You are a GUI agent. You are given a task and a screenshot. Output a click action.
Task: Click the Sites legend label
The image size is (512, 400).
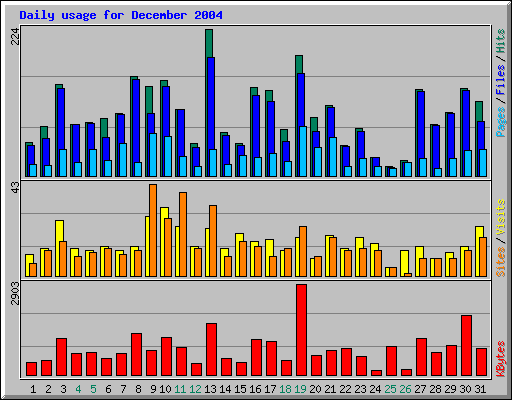tap(501, 262)
